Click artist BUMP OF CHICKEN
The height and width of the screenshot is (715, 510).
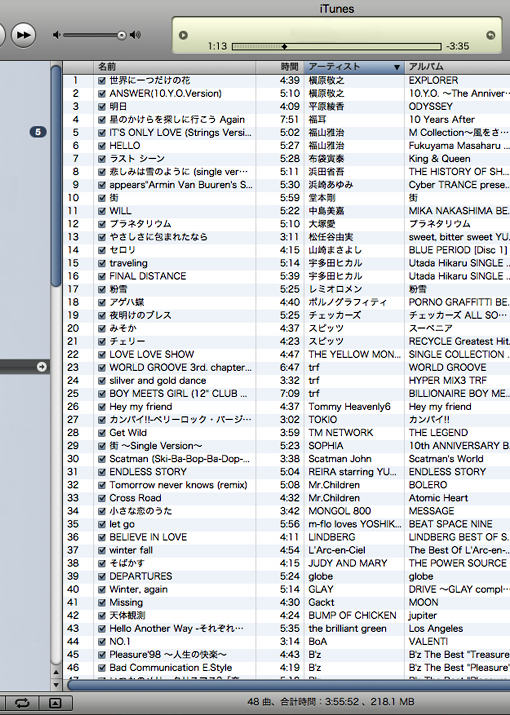click(x=352, y=616)
